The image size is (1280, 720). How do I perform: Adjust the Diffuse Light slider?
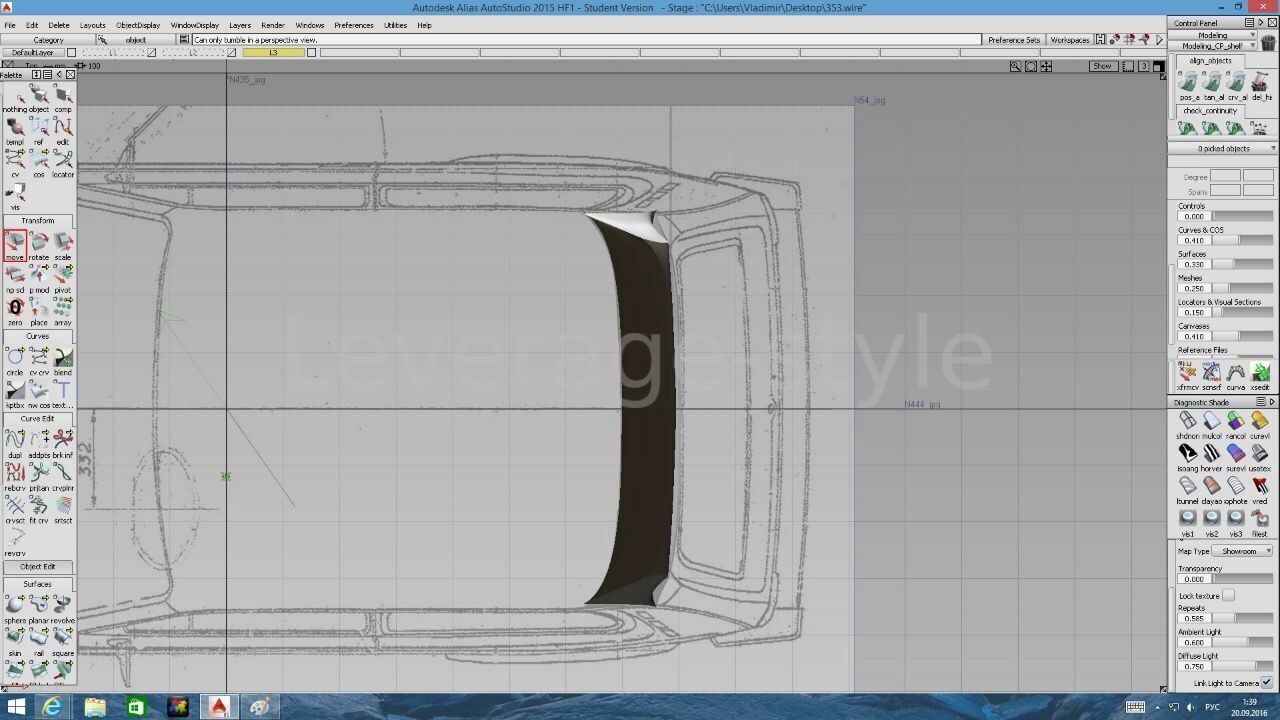tap(1242, 667)
